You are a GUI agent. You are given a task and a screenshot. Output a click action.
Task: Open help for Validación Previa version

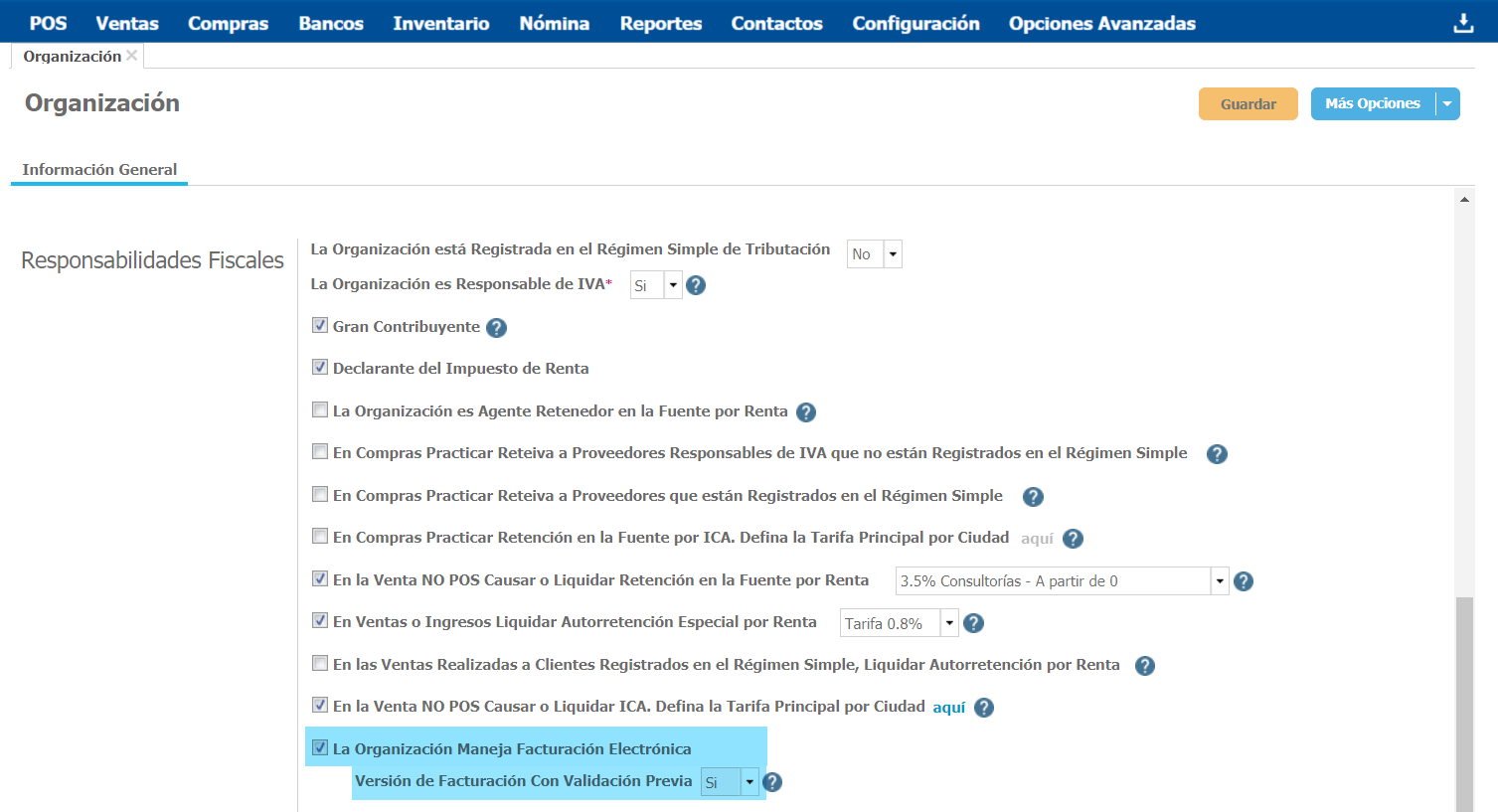pyautogui.click(x=772, y=782)
